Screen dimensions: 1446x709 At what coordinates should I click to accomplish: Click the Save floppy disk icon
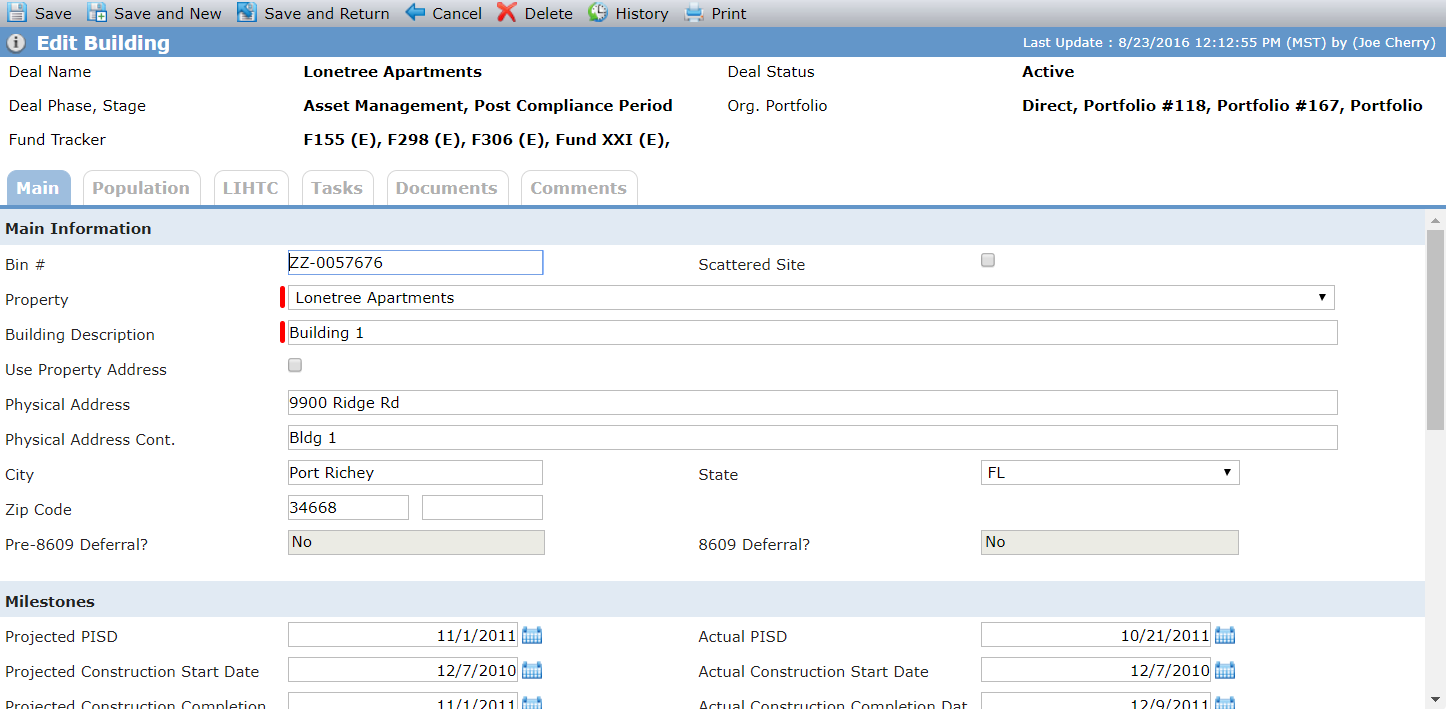point(17,13)
